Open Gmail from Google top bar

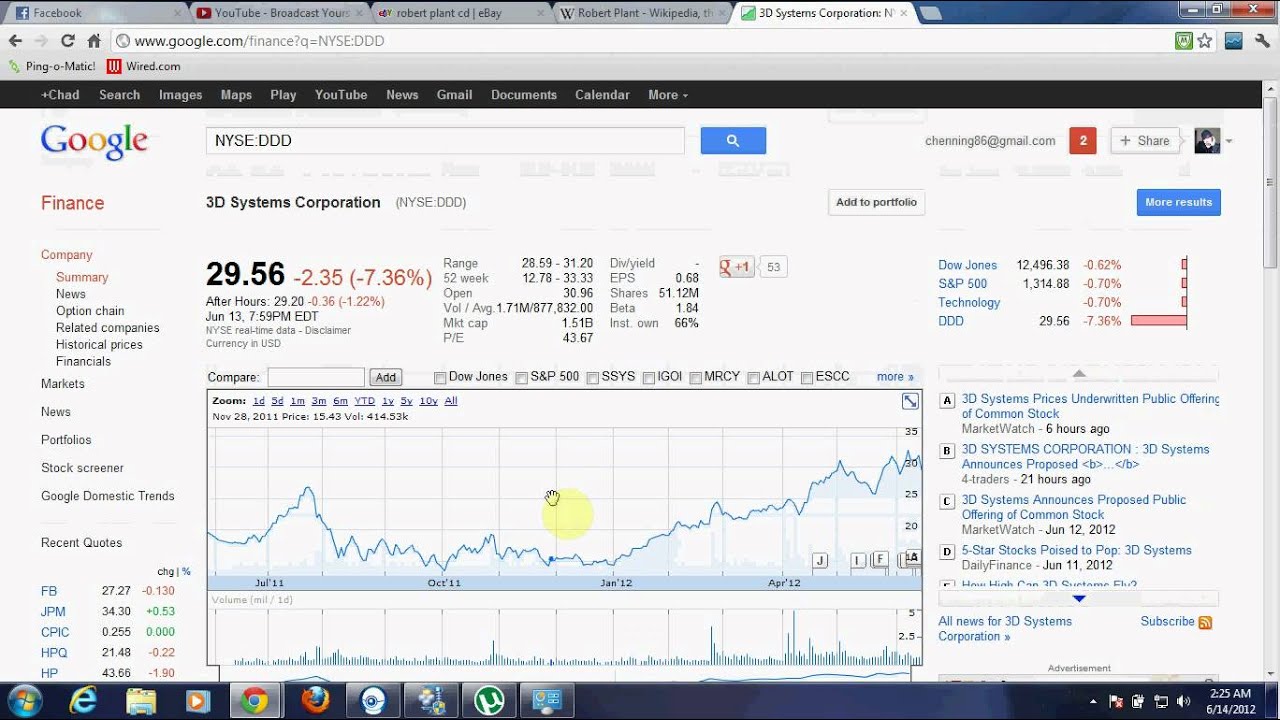454,95
